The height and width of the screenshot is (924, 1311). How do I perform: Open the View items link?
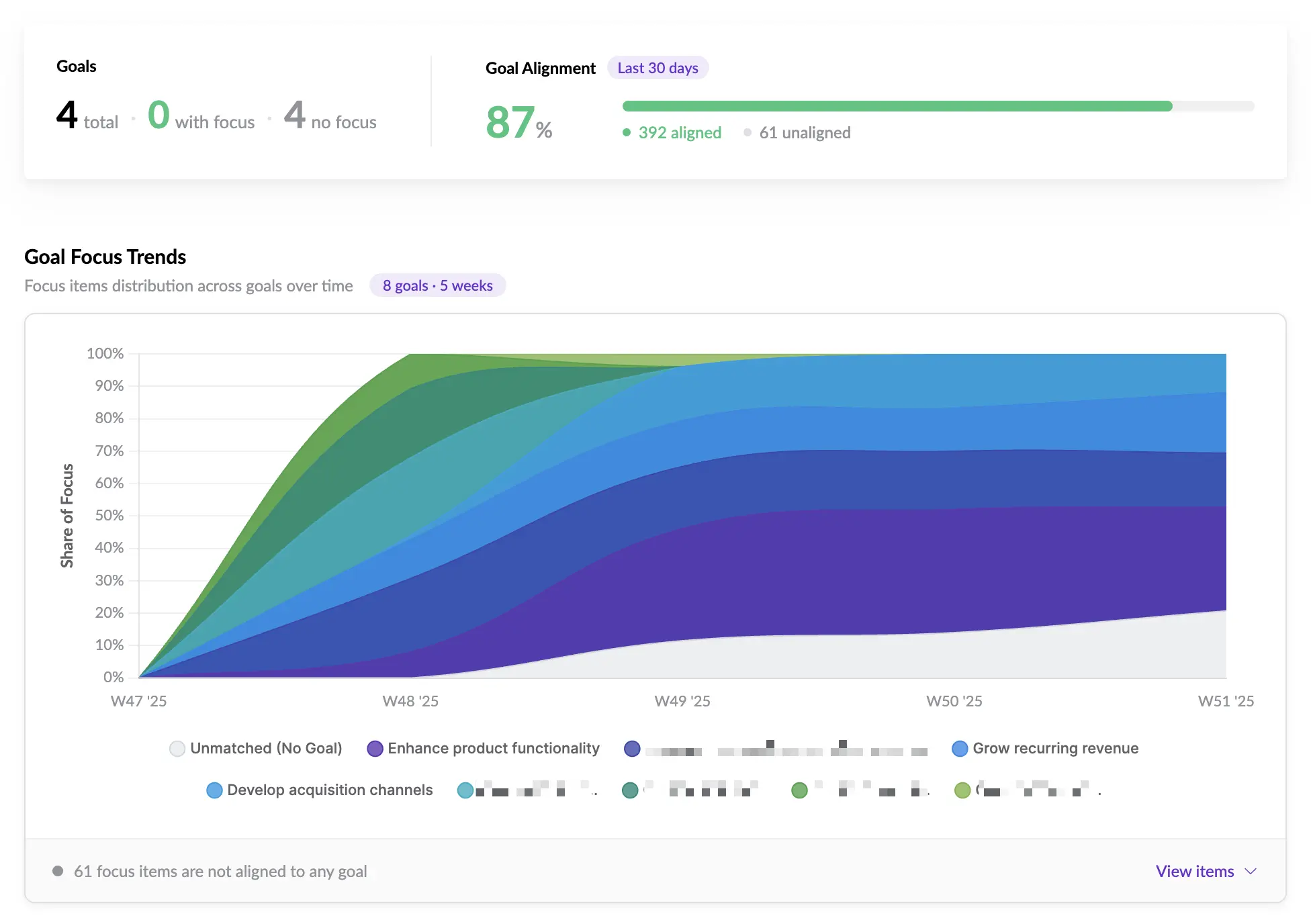point(1194,872)
